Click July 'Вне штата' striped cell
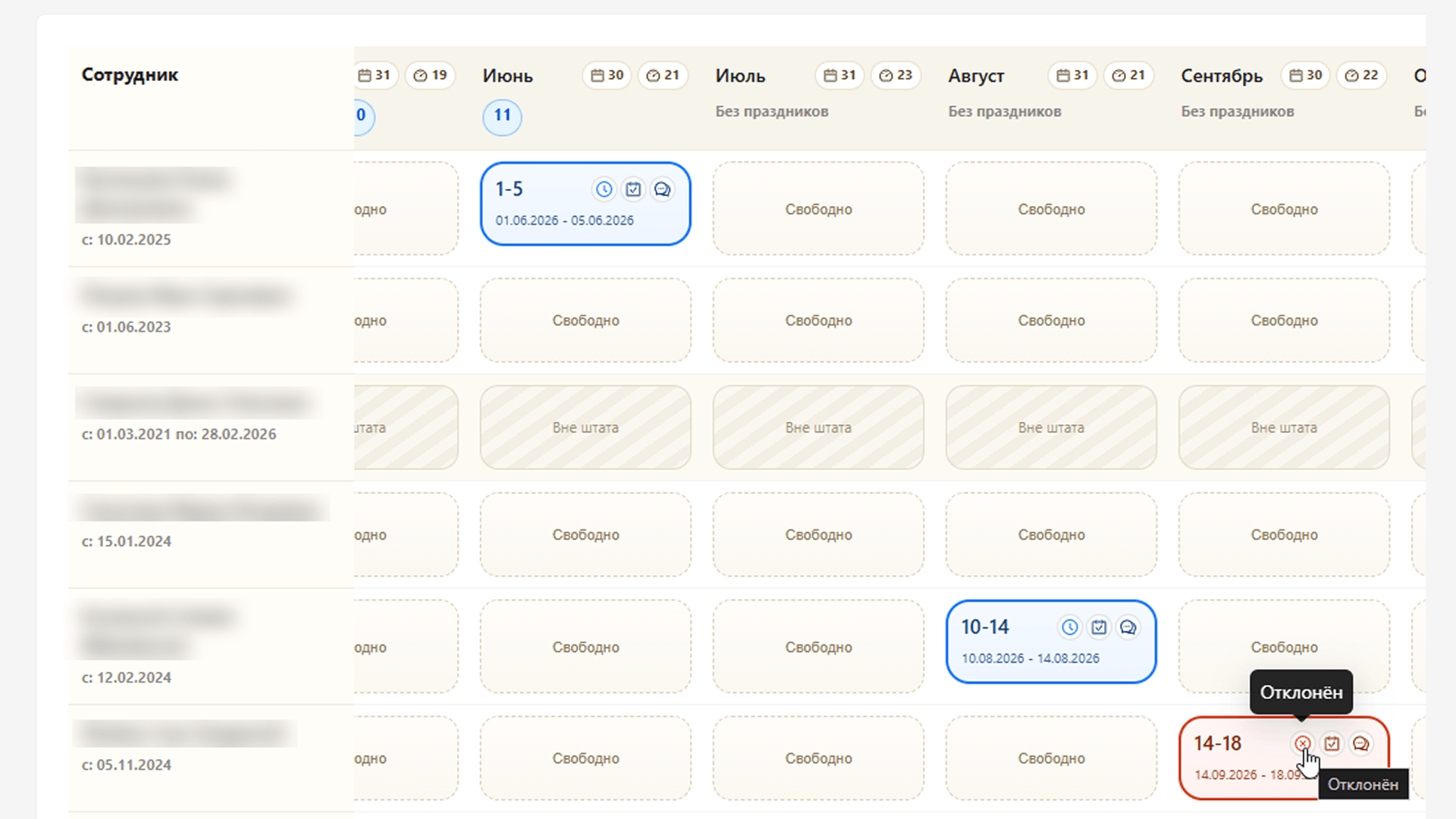This screenshot has height=819, width=1456. 818,428
